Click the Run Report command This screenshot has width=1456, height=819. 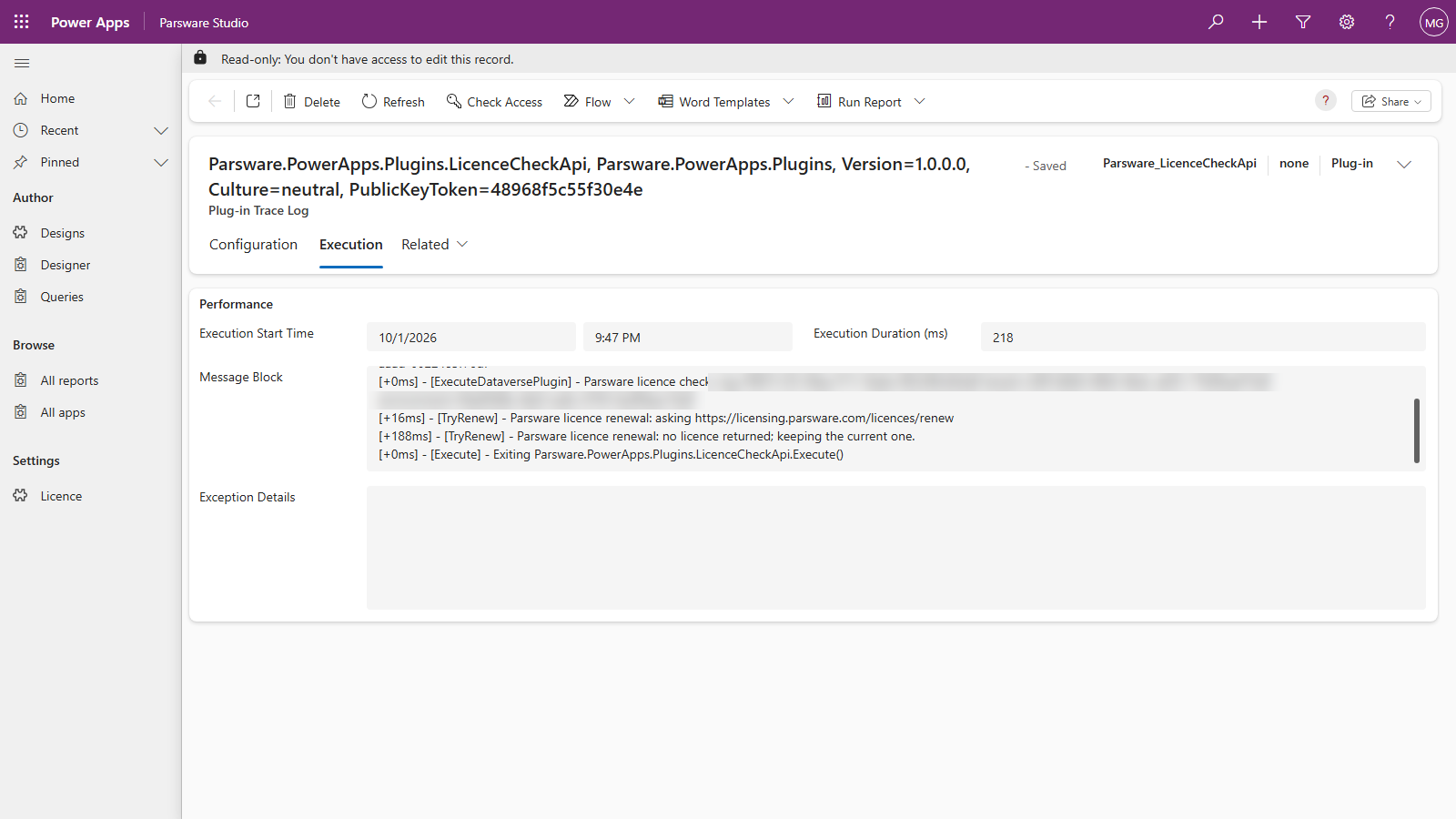tap(859, 101)
